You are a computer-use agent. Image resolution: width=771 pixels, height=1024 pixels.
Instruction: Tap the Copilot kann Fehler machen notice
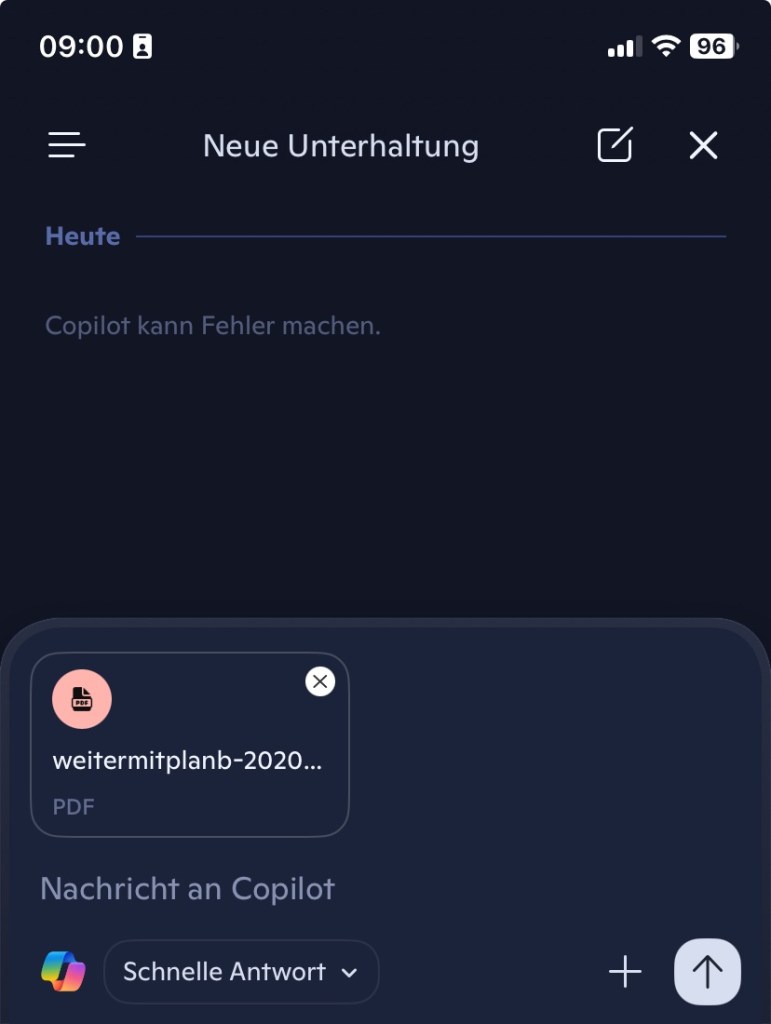pyautogui.click(x=213, y=326)
